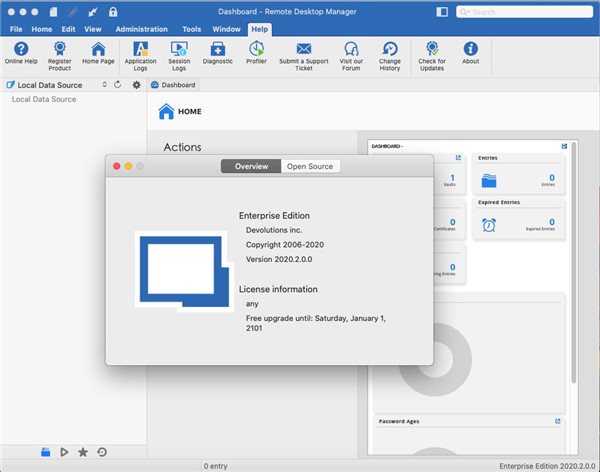
Task: Switch to the Open Source tab
Action: [x=310, y=166]
